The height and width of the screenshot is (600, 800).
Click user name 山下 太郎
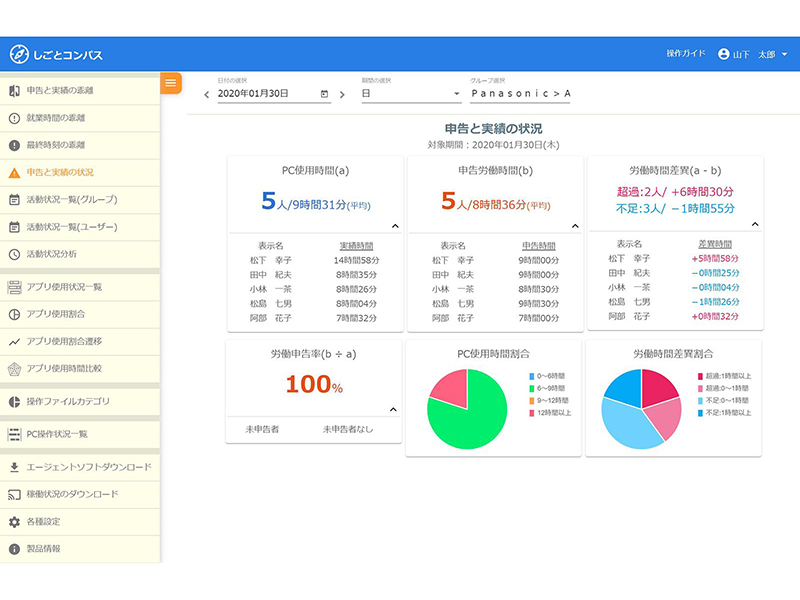(754, 54)
